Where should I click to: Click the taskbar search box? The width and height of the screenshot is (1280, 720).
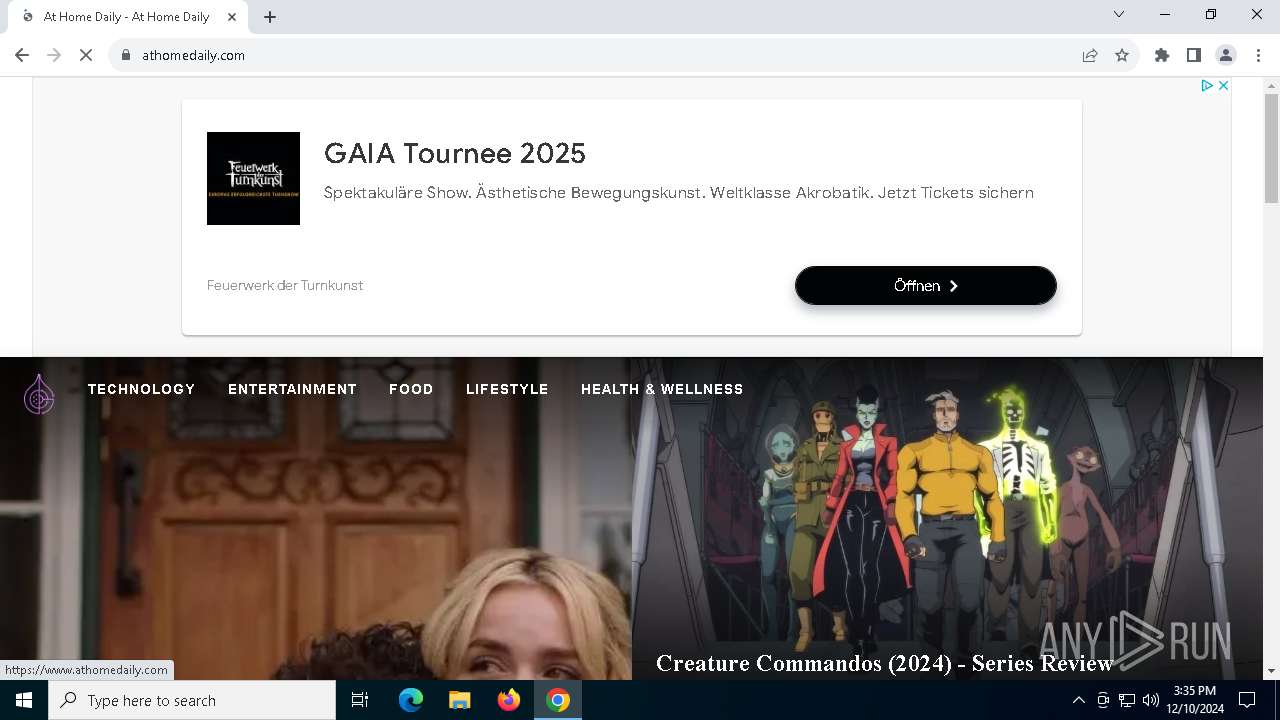(192, 700)
